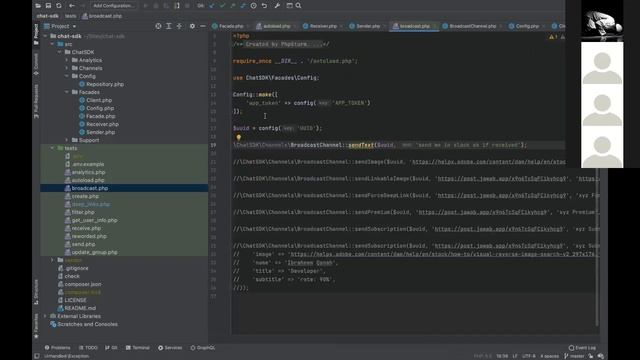Collapse the Config folder
The image size is (640, 360).
pos(67,76)
